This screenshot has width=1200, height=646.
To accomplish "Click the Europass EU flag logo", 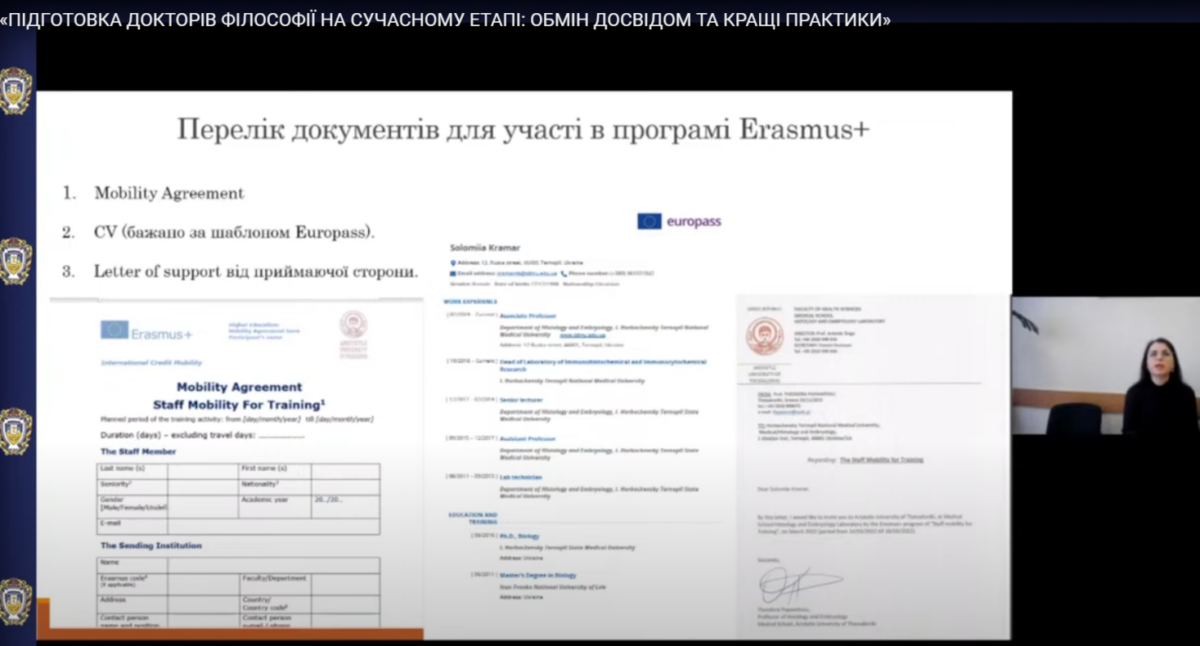I will [x=649, y=221].
